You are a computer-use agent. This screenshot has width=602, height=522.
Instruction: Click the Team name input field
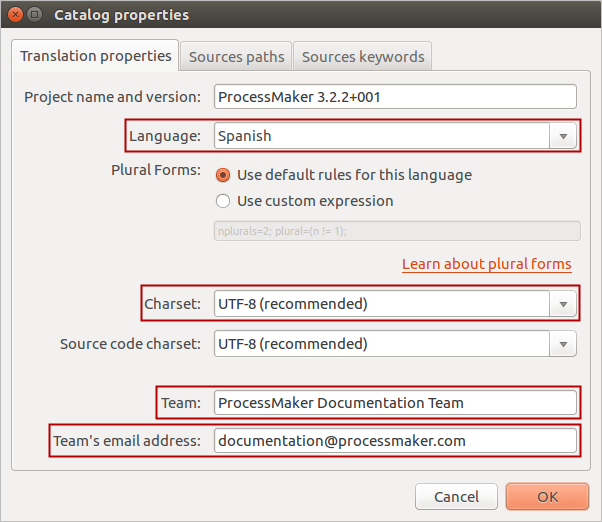(x=395, y=403)
